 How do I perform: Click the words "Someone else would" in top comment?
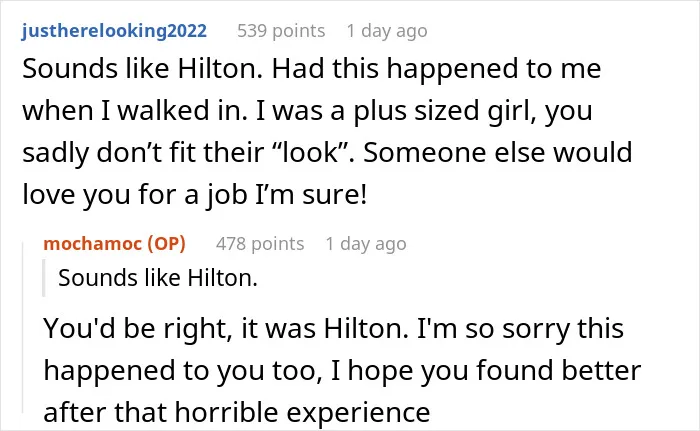click(x=498, y=152)
